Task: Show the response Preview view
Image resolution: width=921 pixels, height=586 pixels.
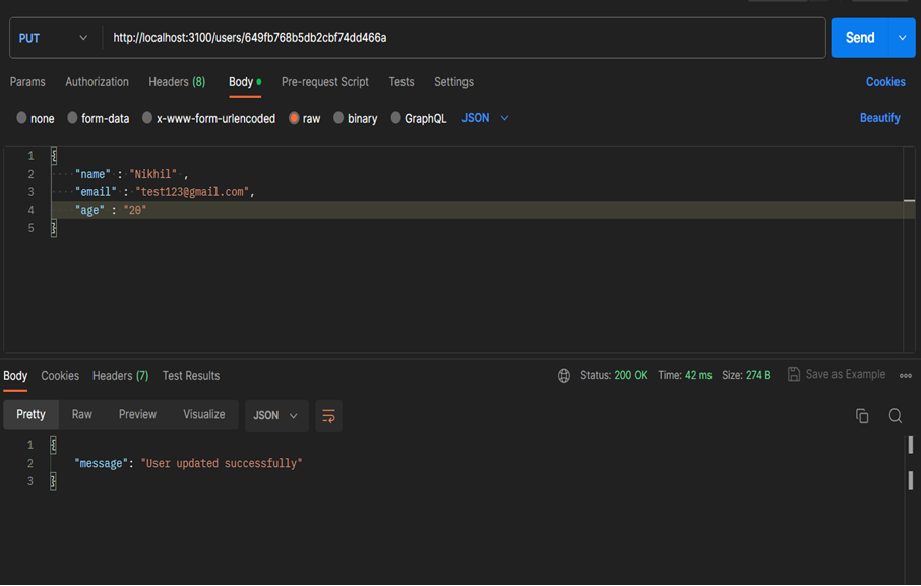Action: [x=137, y=415]
